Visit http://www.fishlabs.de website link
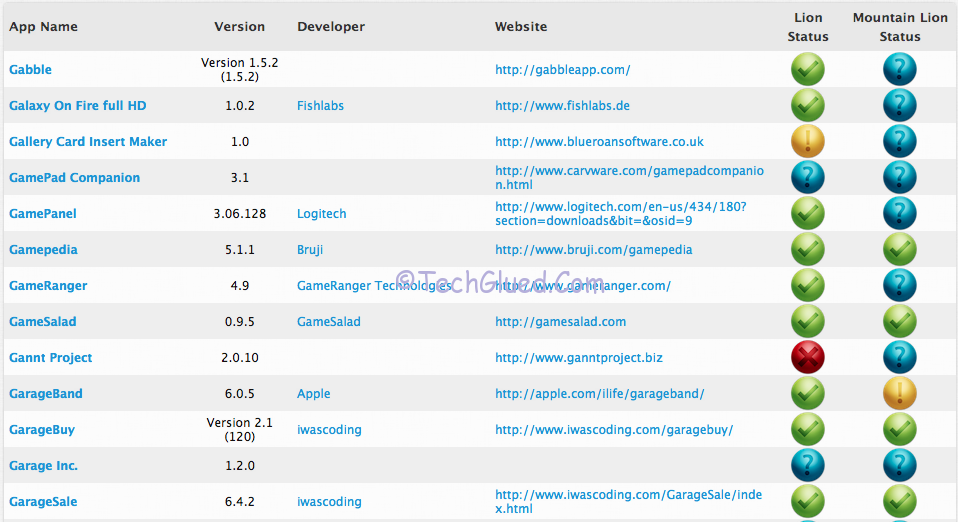This screenshot has width=958, height=522. pos(562,106)
